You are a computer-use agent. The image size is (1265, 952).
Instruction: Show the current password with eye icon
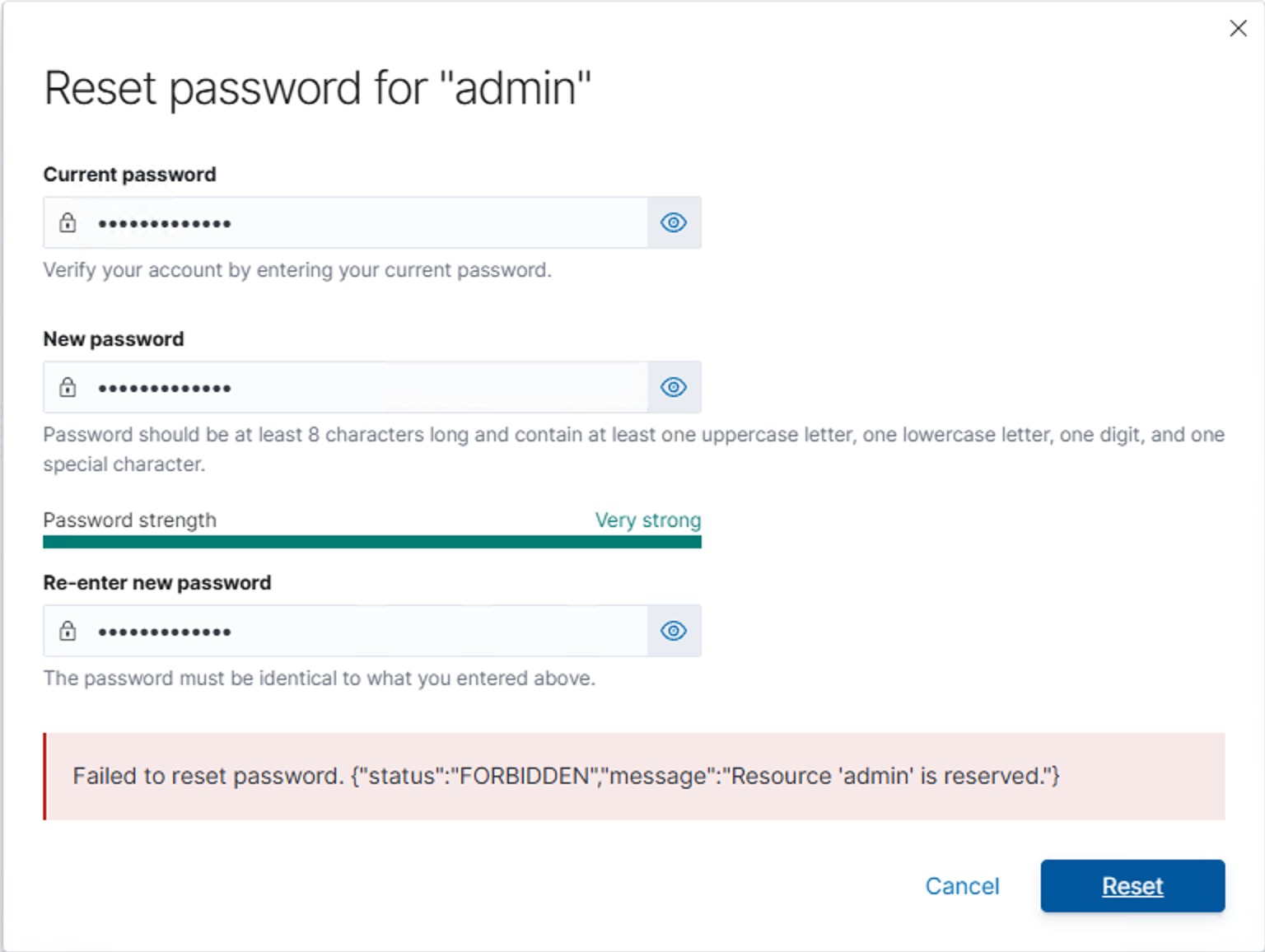coord(674,222)
